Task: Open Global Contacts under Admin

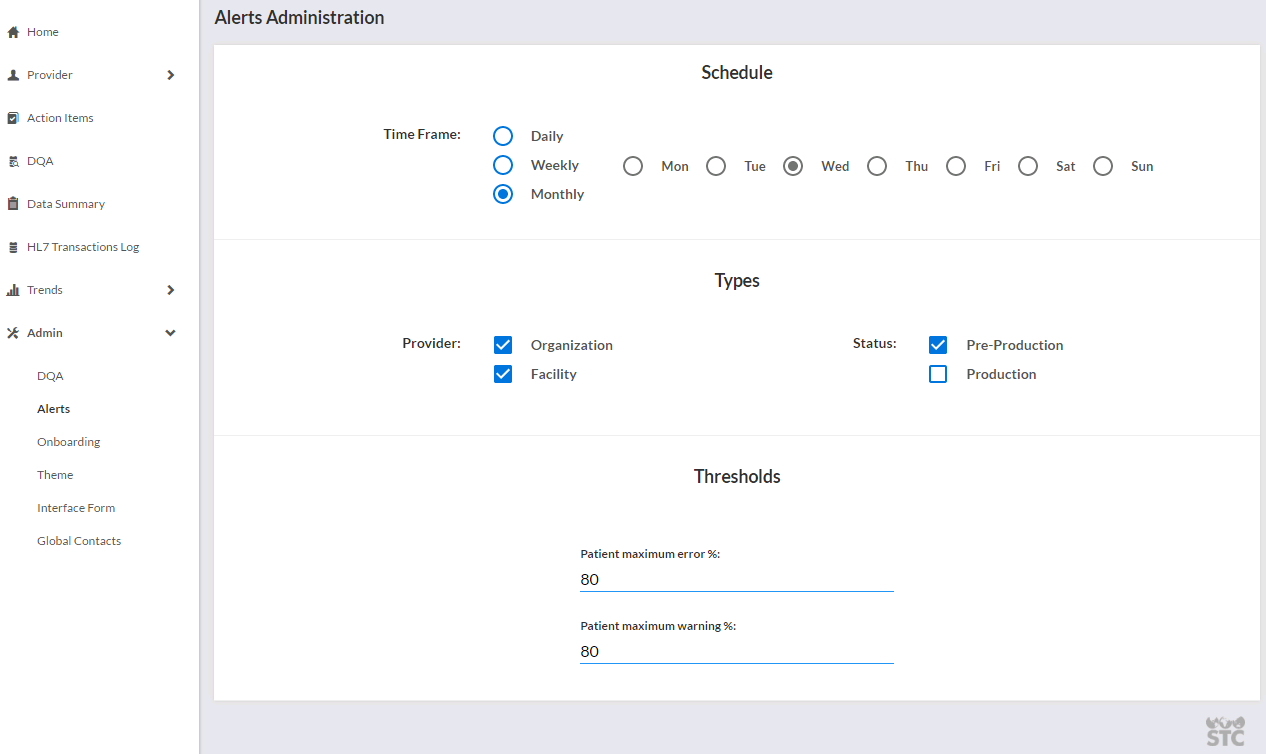Action: click(79, 541)
